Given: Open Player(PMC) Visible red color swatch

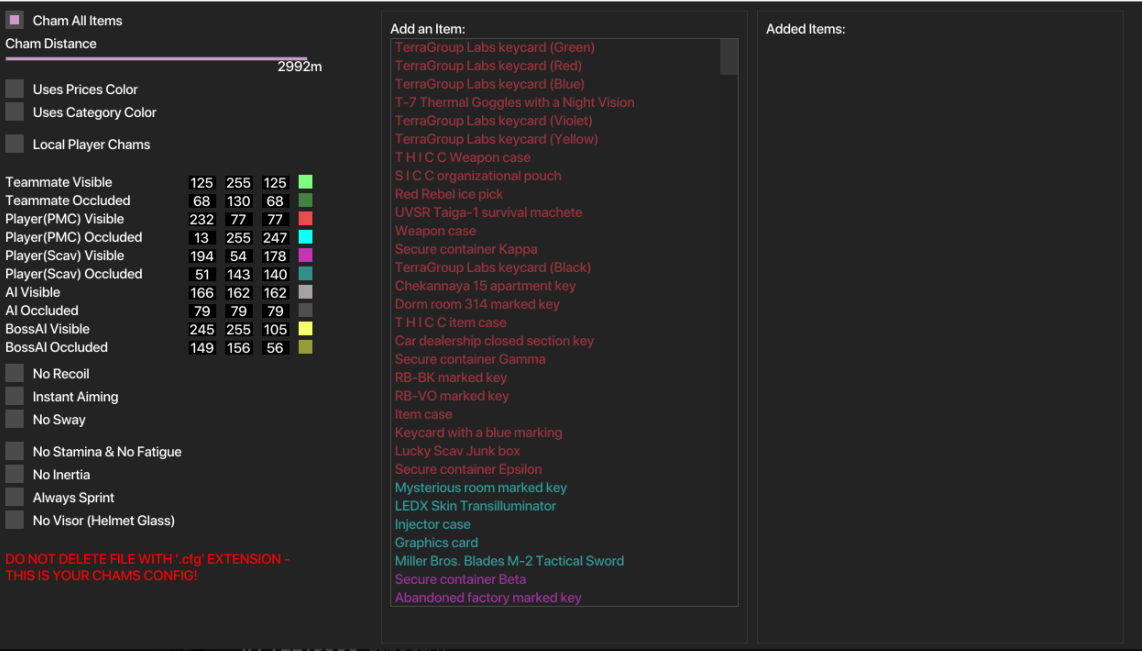Looking at the screenshot, I should tap(305, 218).
